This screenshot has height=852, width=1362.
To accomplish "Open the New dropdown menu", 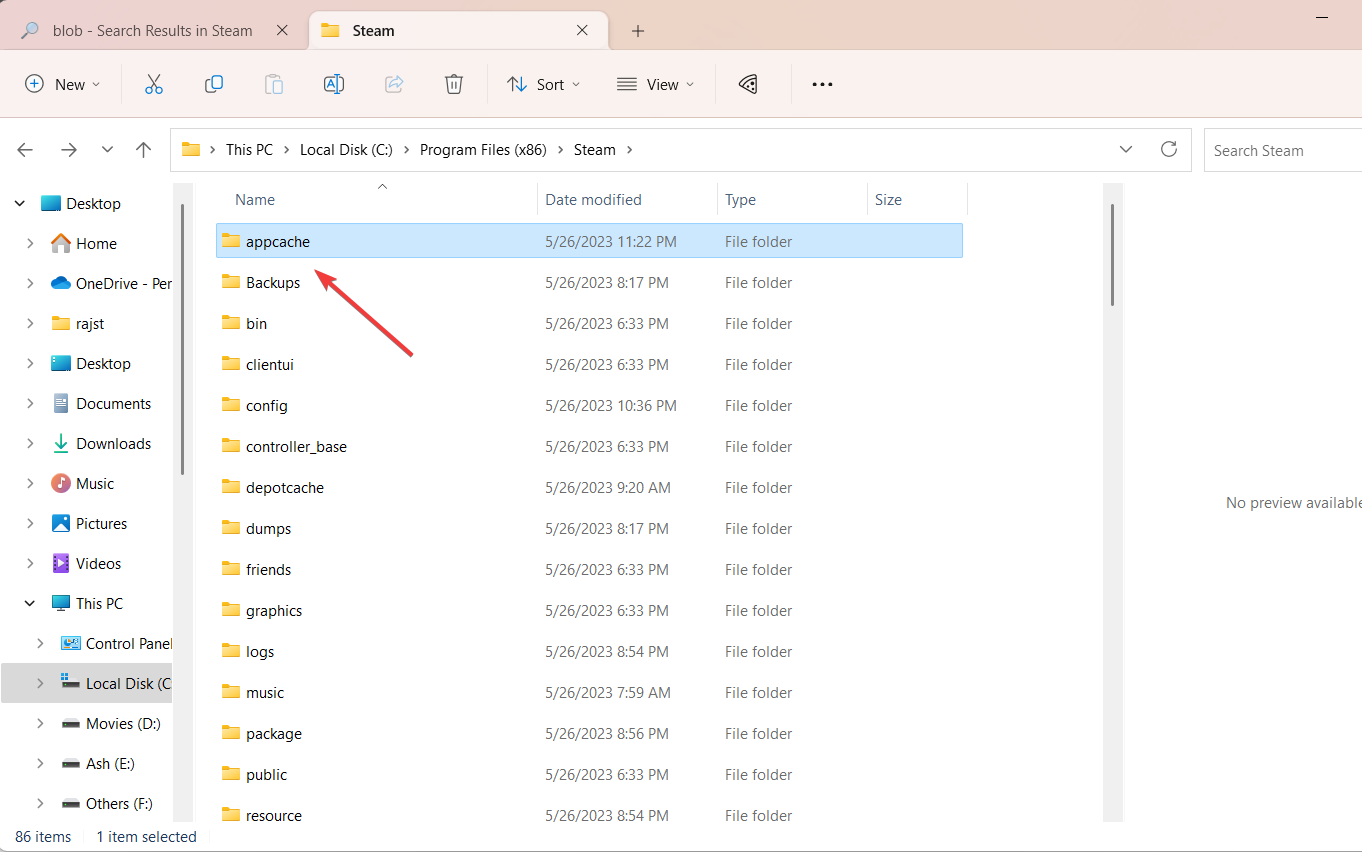I will (62, 84).
